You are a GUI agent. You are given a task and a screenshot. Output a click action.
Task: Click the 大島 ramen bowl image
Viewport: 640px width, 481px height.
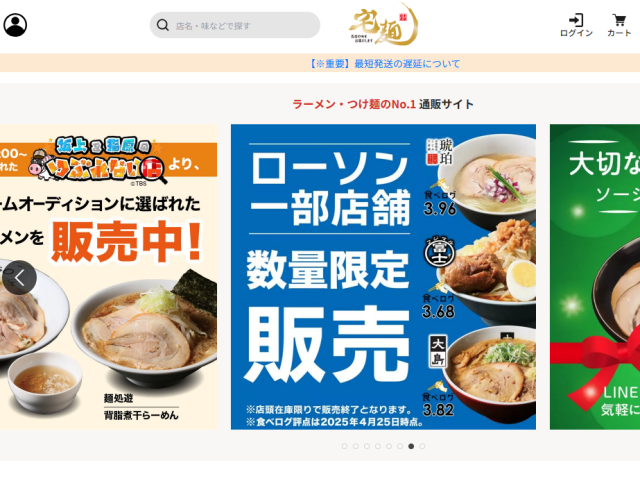491,372
